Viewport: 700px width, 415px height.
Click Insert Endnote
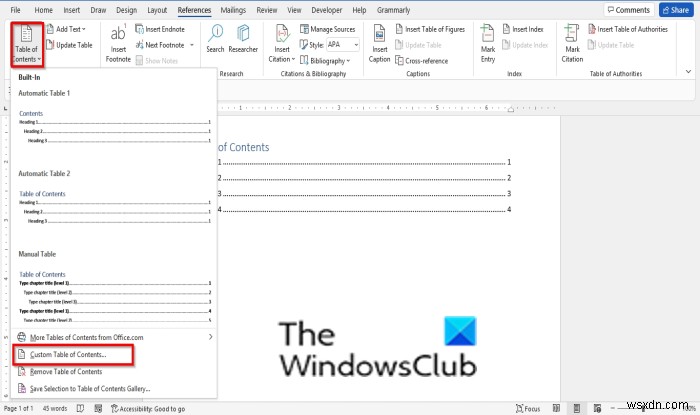[x=160, y=29]
